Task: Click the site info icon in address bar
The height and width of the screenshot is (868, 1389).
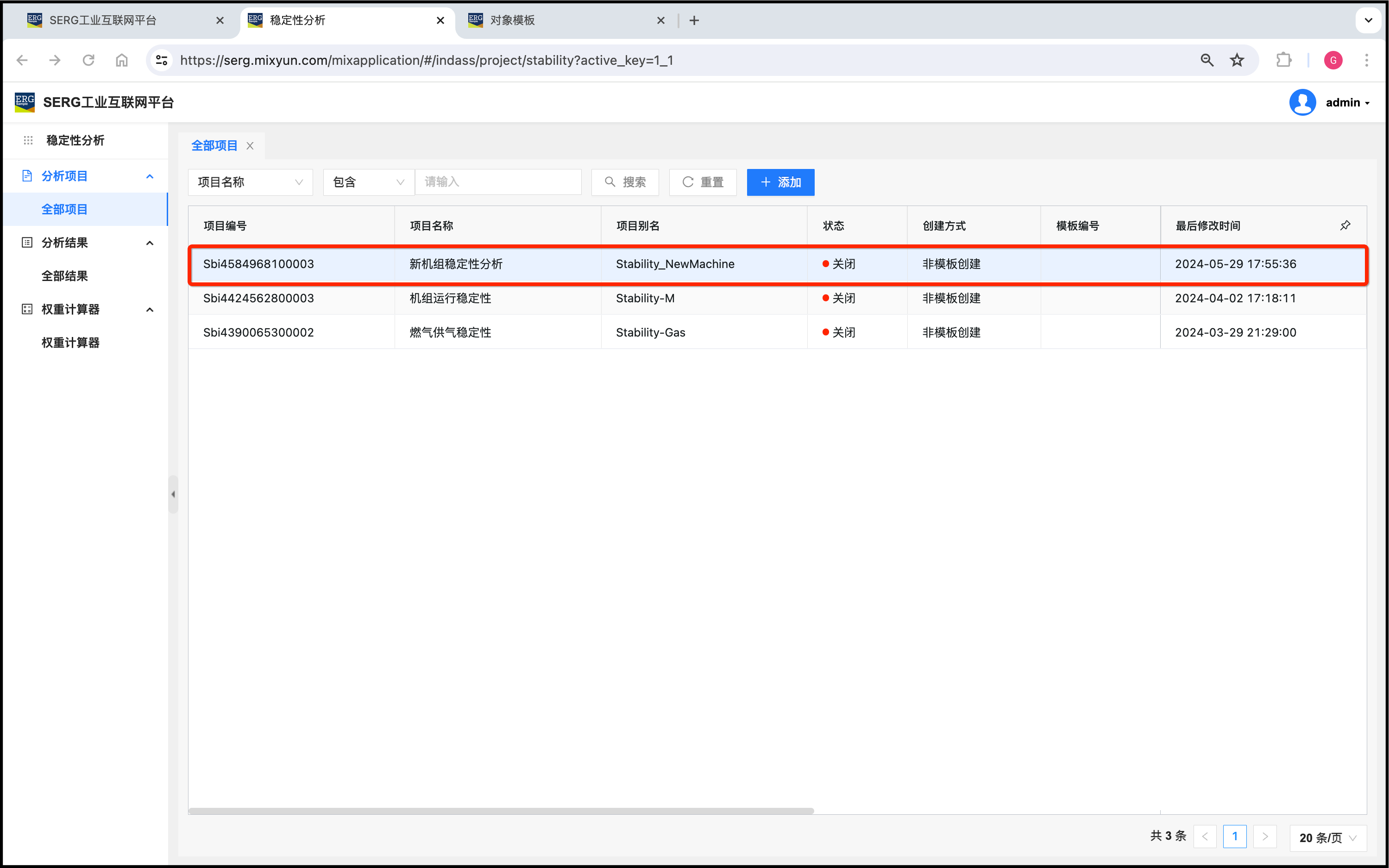Action: [162, 60]
